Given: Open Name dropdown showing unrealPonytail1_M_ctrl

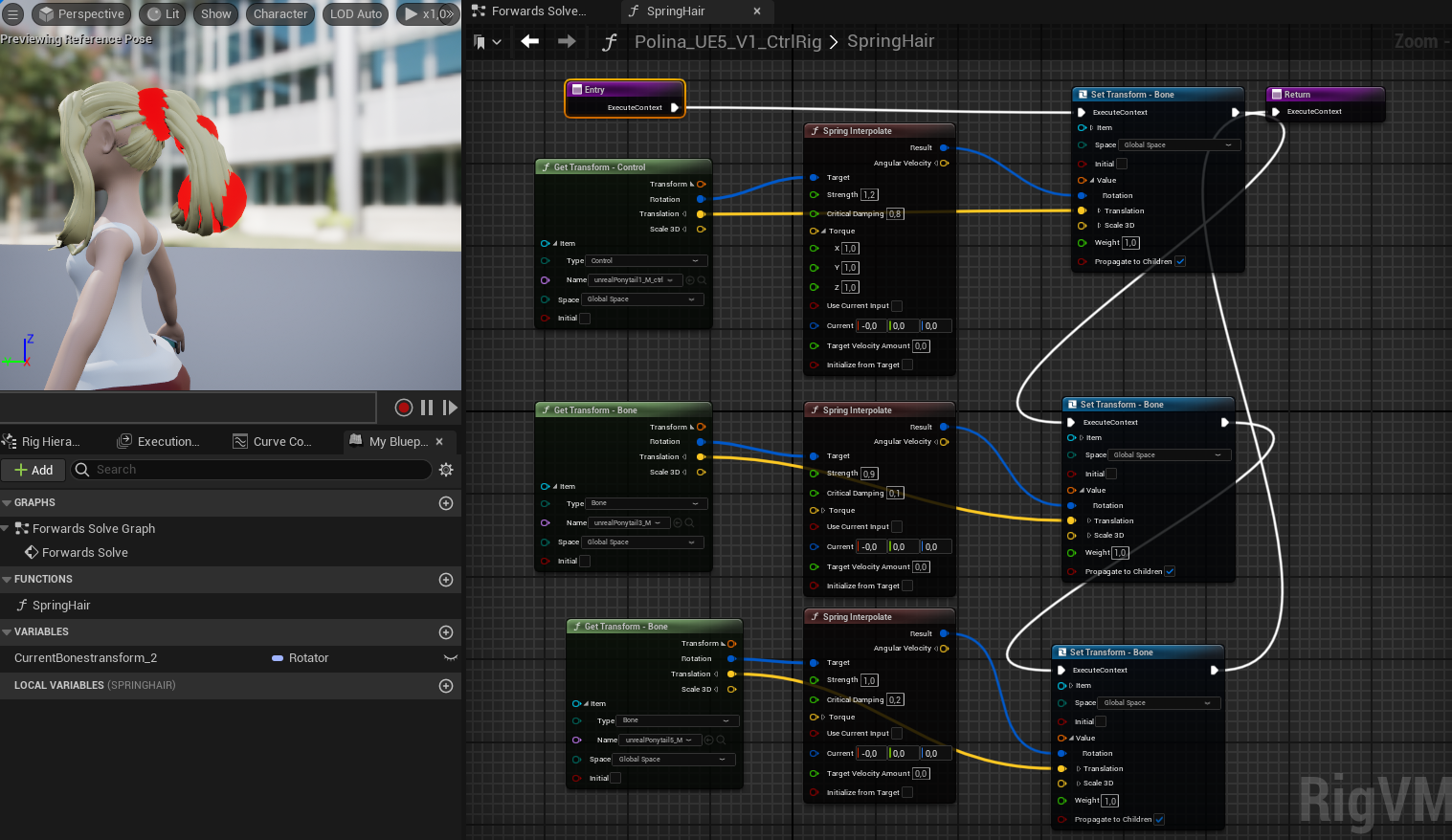Looking at the screenshot, I should click(635, 280).
